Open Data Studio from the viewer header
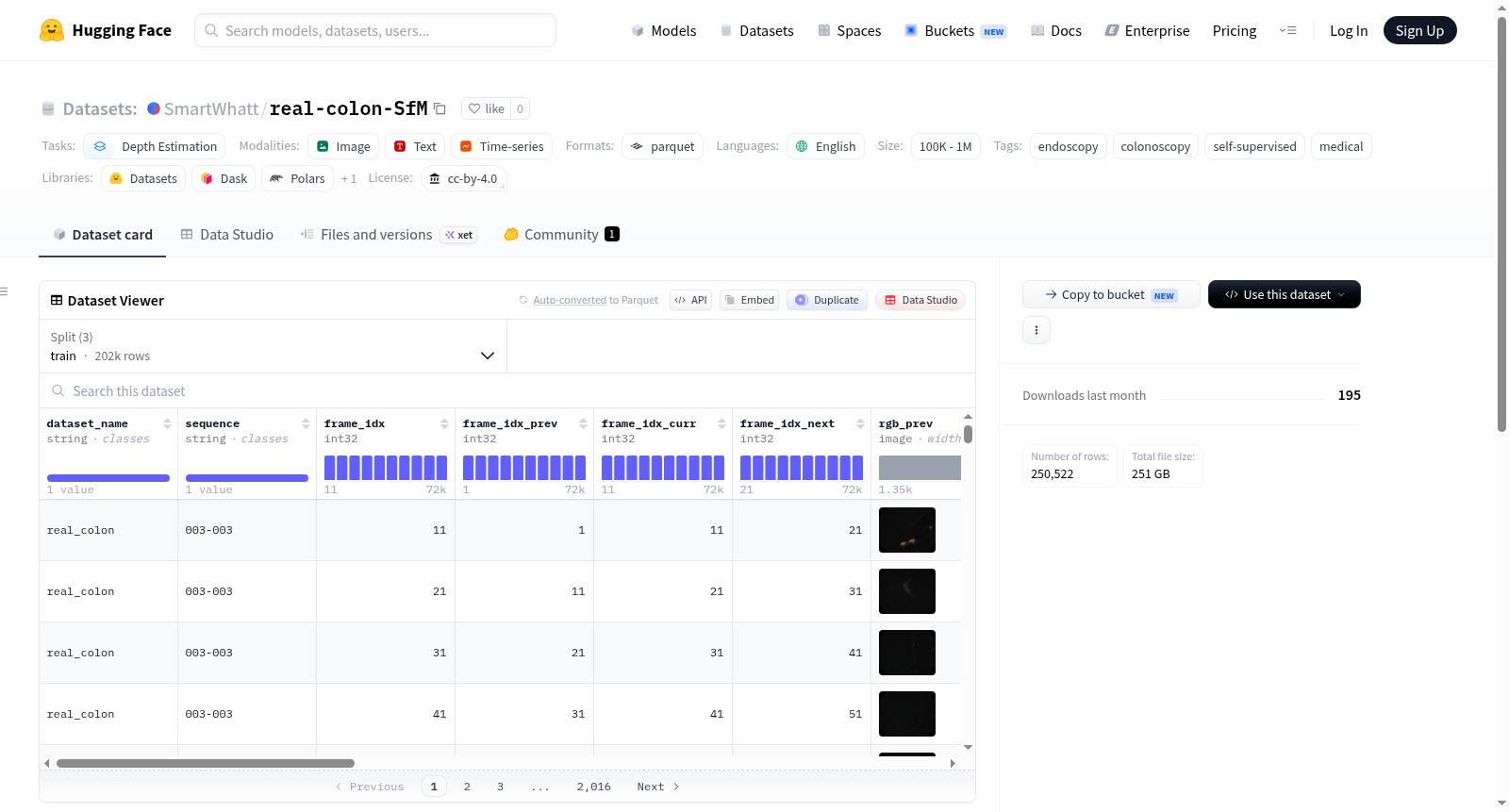The width and height of the screenshot is (1509, 812). pos(920,300)
